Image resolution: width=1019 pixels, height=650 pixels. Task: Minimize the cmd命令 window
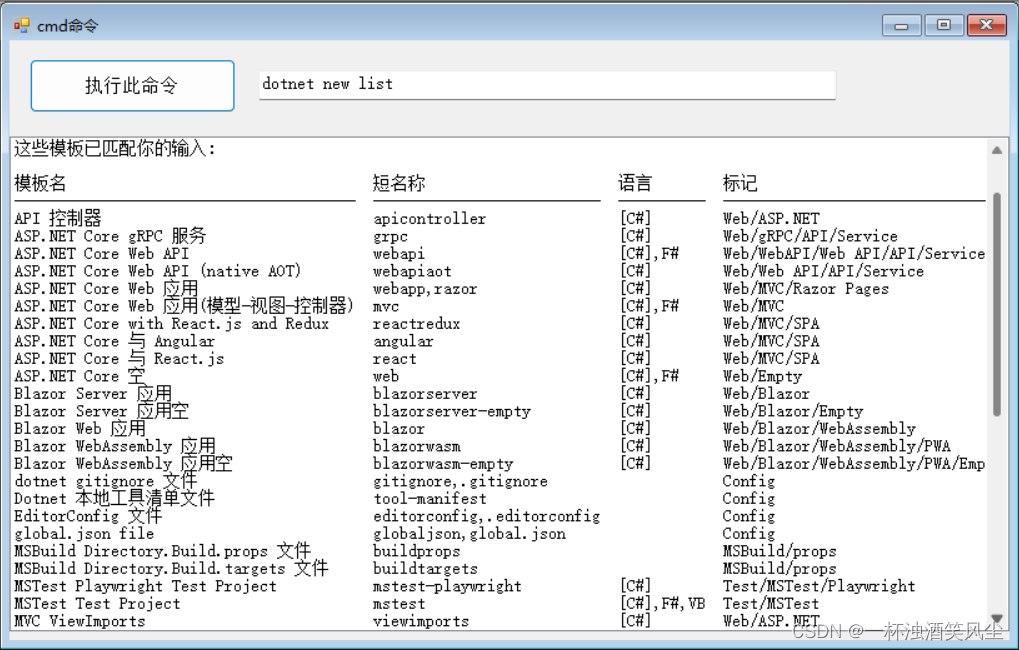[x=901, y=25]
